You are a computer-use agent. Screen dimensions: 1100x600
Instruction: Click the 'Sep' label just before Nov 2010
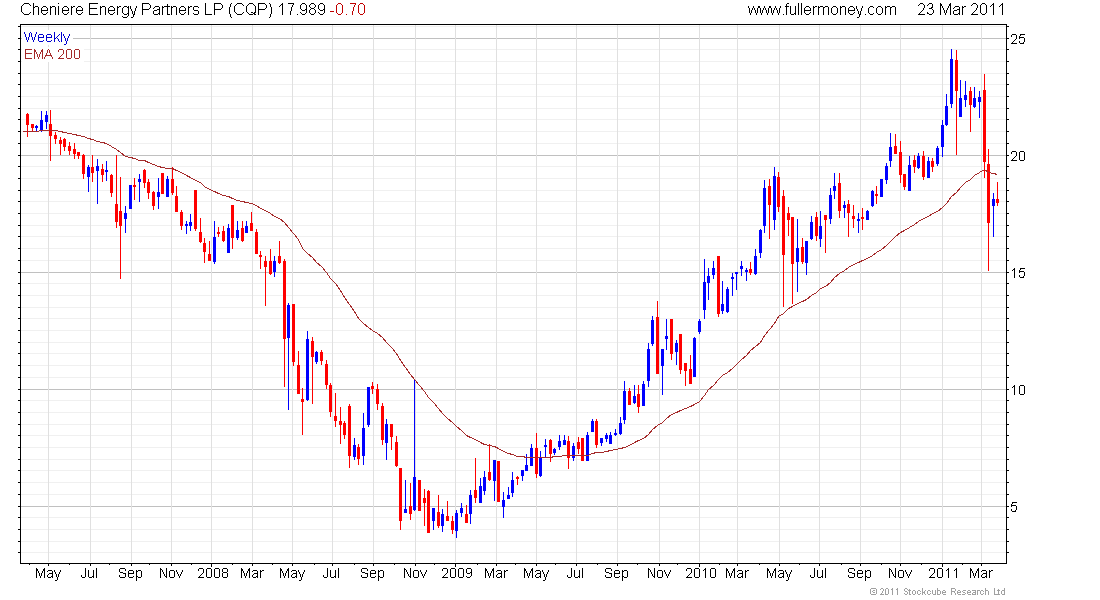pos(859,573)
